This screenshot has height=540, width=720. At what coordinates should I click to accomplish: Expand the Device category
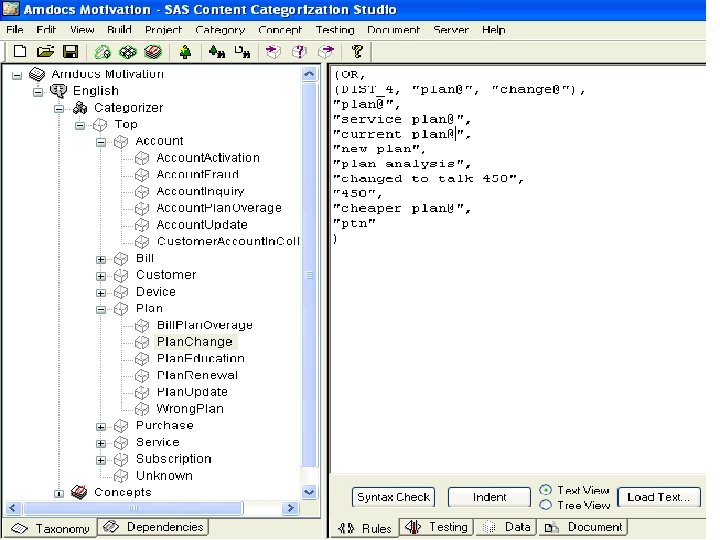tap(101, 293)
